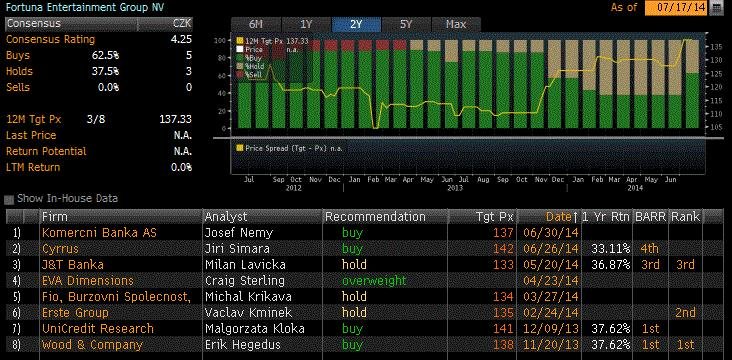This screenshot has height=360, width=732.
Task: Open J&T Banka firm link
Action: (x=72, y=265)
